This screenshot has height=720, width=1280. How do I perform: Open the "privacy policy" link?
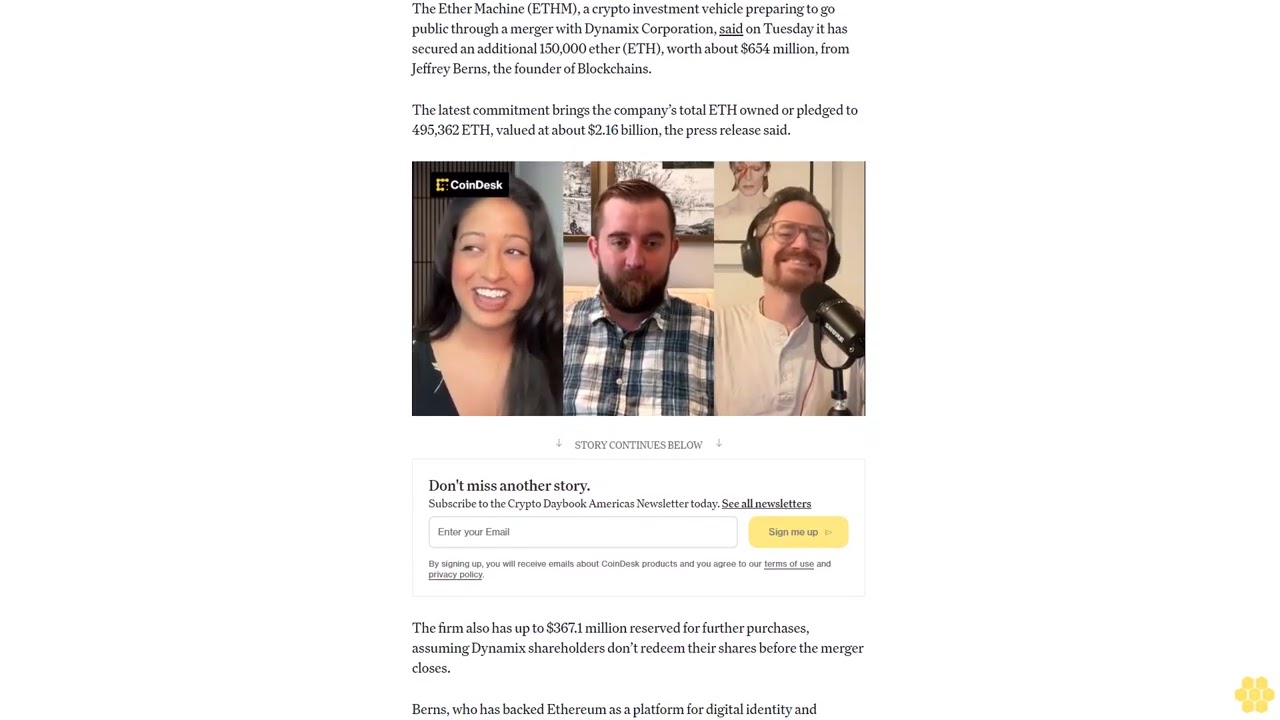click(455, 575)
